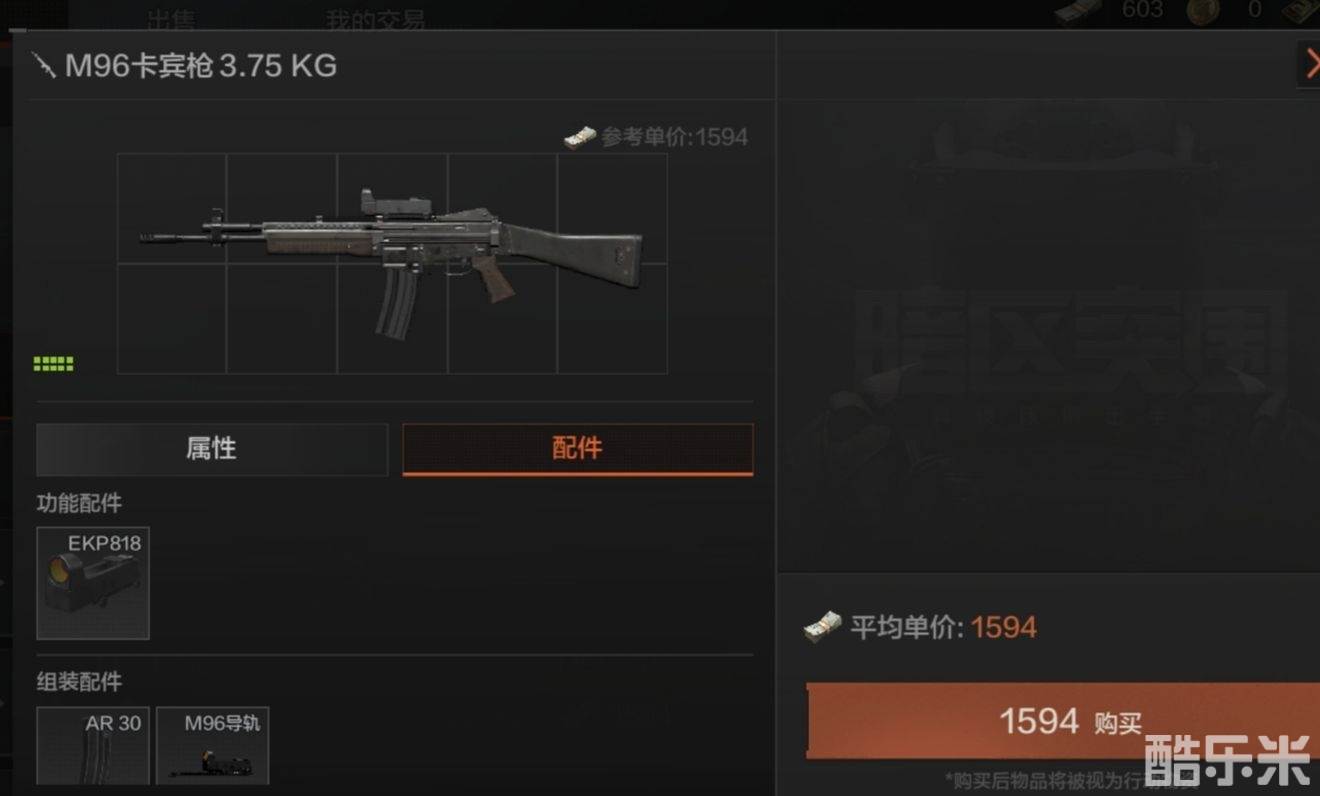Click the 参考单价:1594 reference price label

pyautogui.click(x=675, y=137)
